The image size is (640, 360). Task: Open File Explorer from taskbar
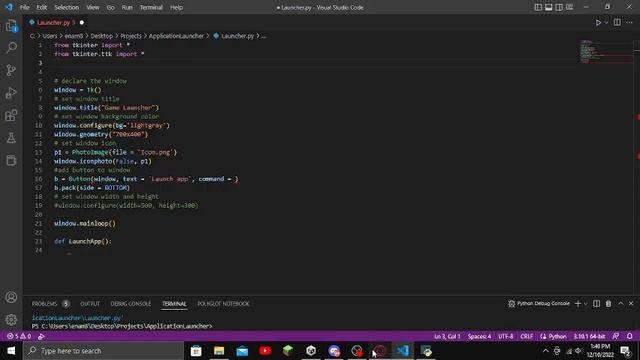219,351
